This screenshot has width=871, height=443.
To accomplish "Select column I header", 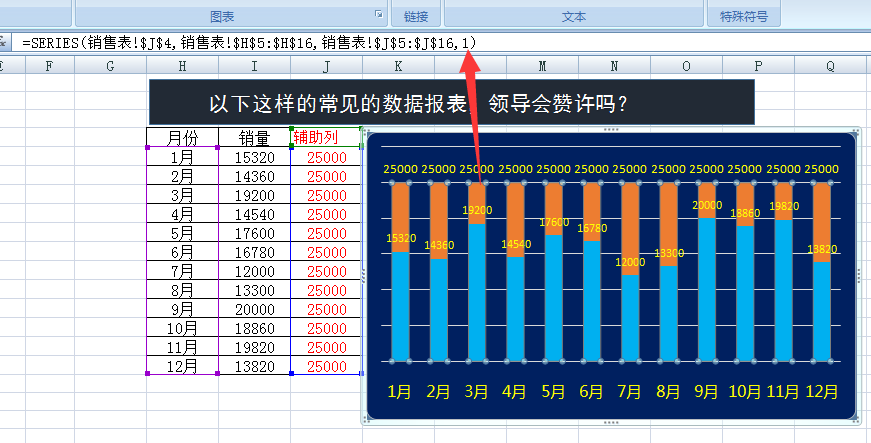I will coord(254,66).
